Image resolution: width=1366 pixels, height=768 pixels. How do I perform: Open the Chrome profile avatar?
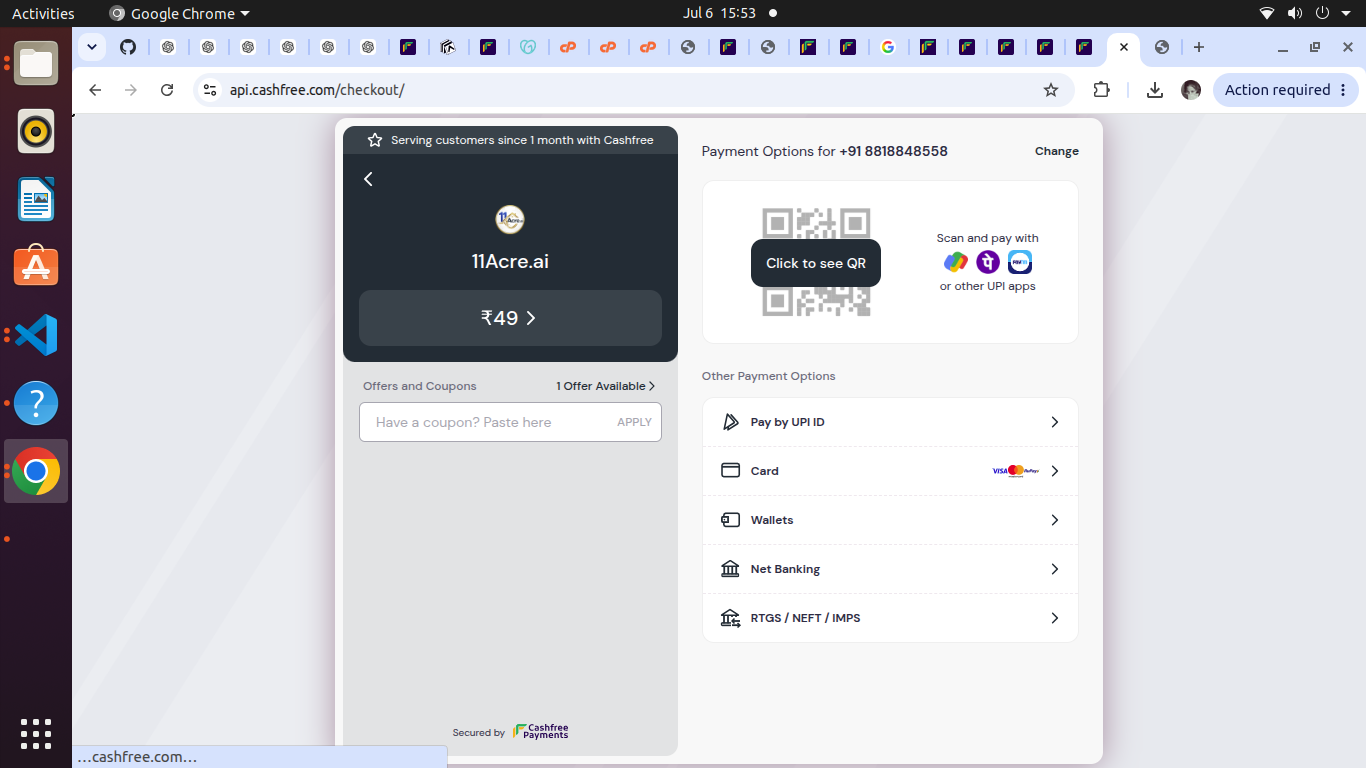pos(1191,90)
